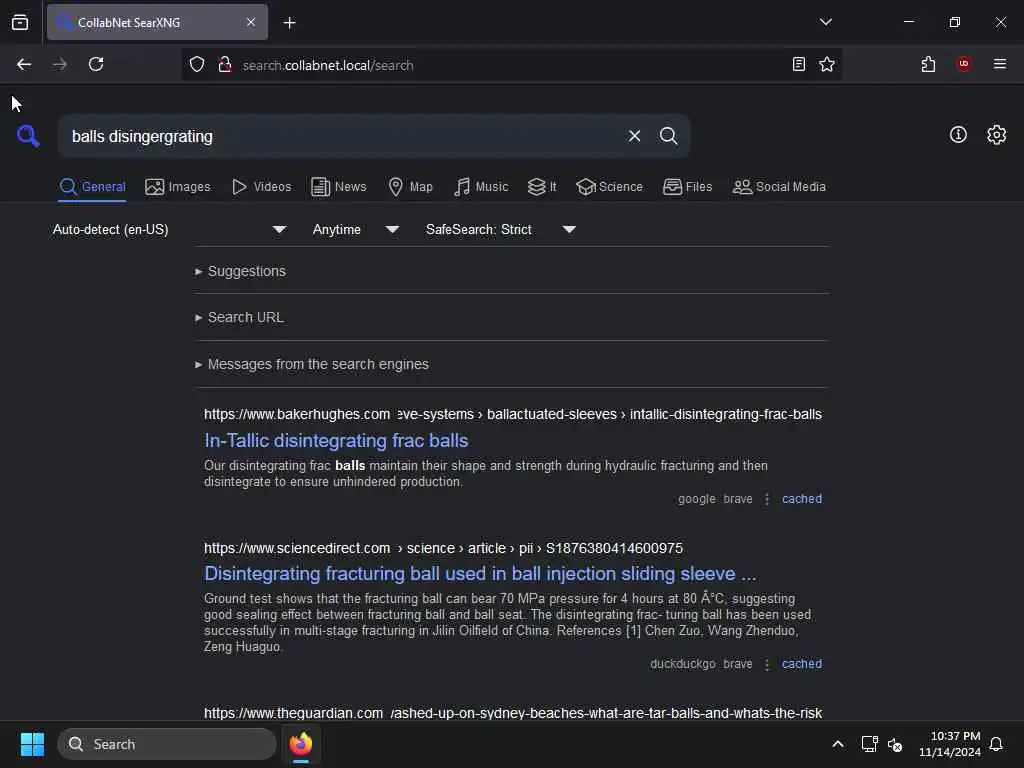The height and width of the screenshot is (768, 1024).
Task: Open the preferences gear icon
Action: click(996, 135)
